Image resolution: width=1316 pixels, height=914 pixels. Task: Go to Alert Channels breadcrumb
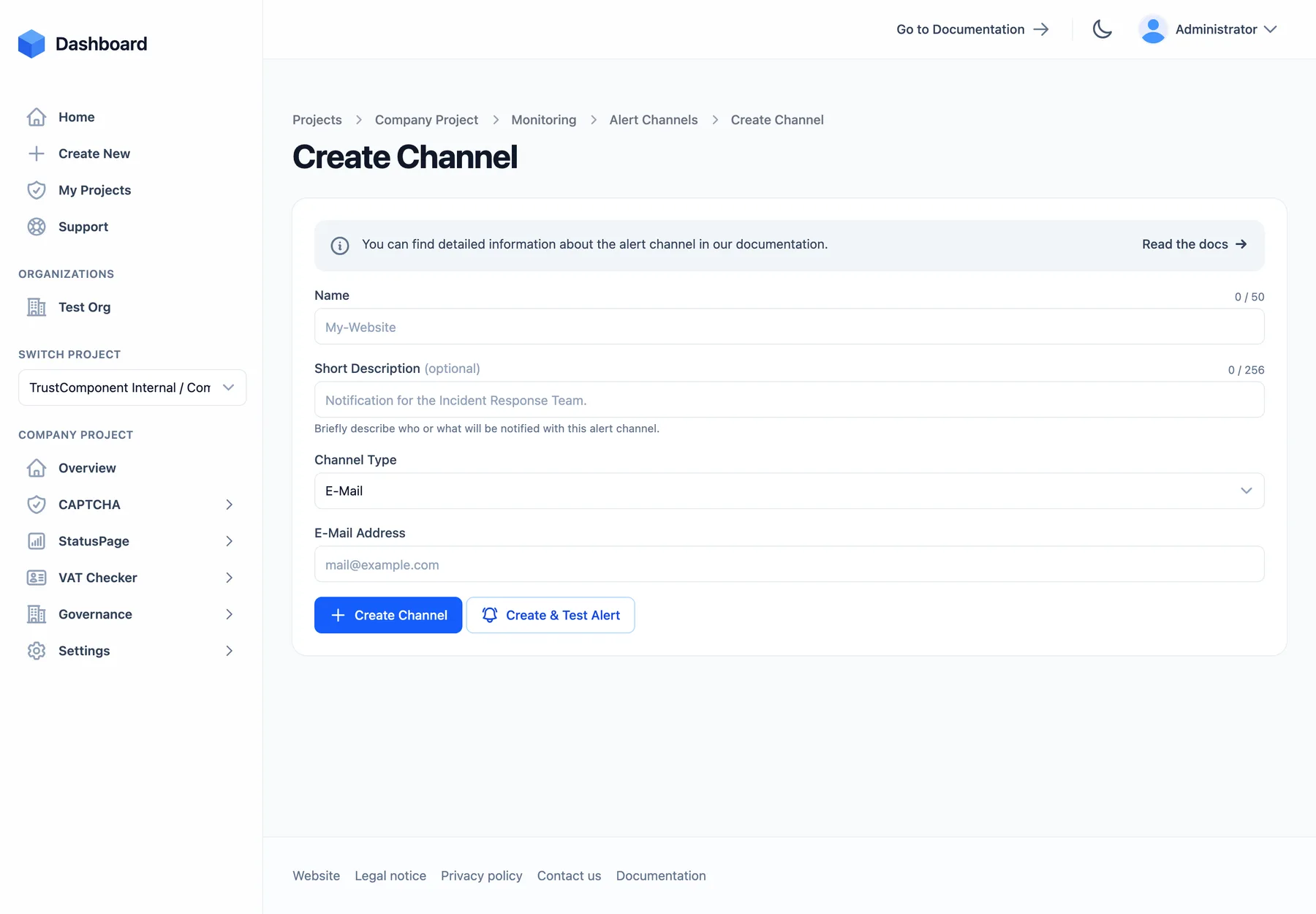(654, 120)
